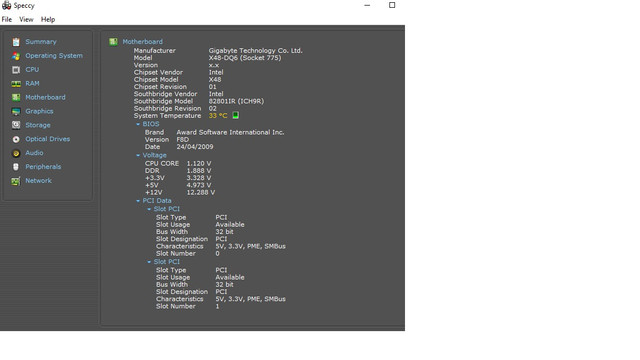Click the Peripherals mouse icon
Image resolution: width=640 pixels, height=360 pixels.
(x=16, y=167)
